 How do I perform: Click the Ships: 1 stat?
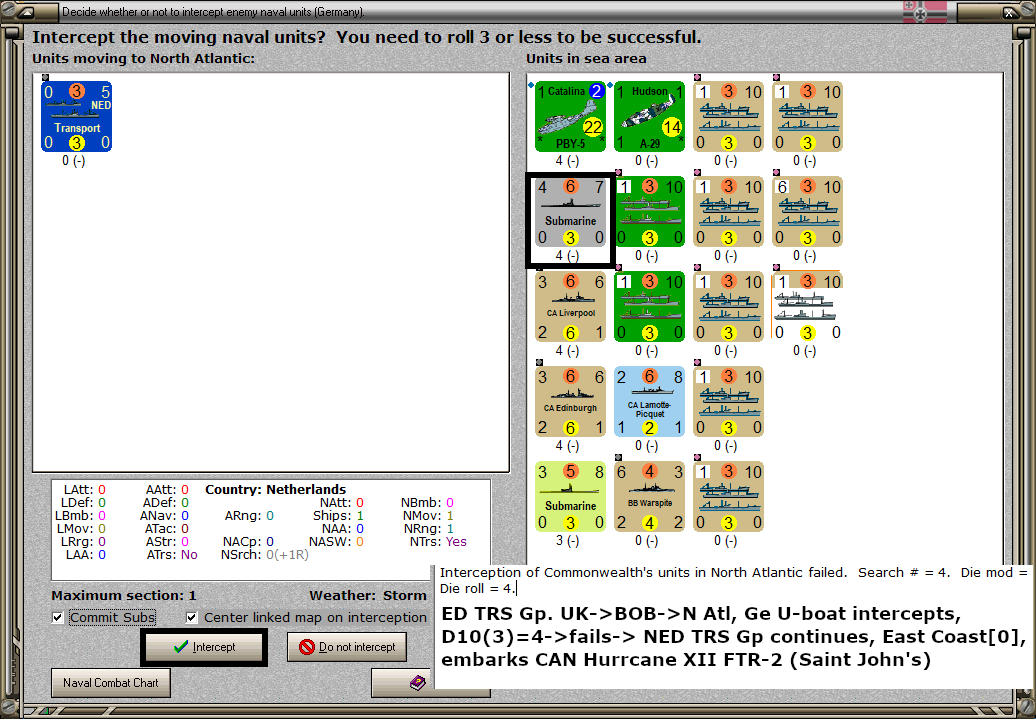(338, 515)
